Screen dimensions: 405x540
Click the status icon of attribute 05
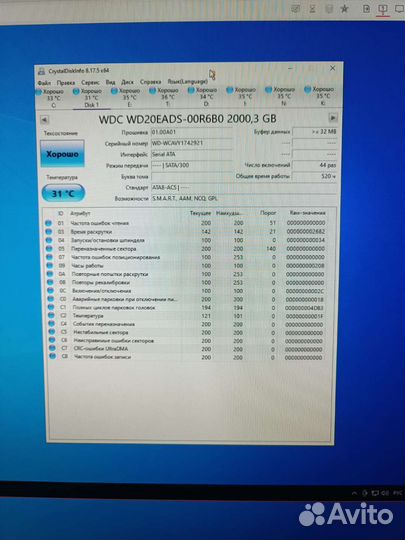pos(49,249)
